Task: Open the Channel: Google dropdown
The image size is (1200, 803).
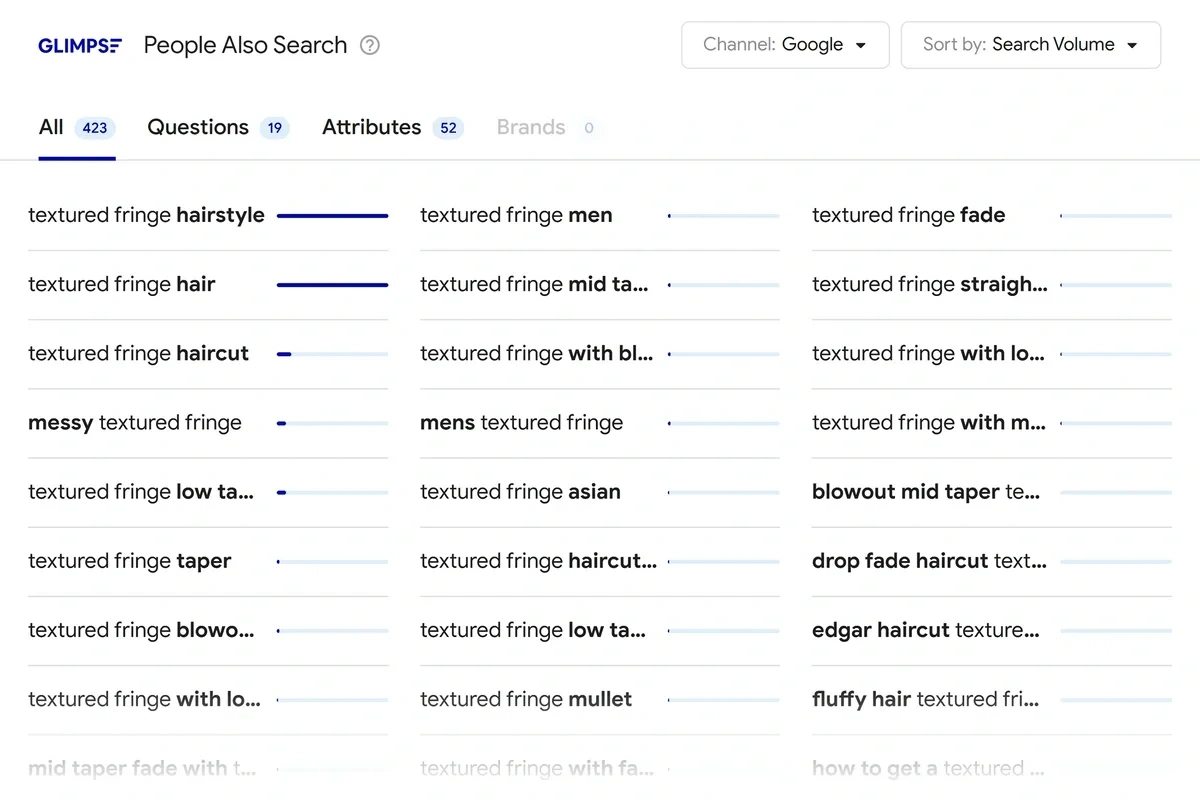Action: (785, 45)
